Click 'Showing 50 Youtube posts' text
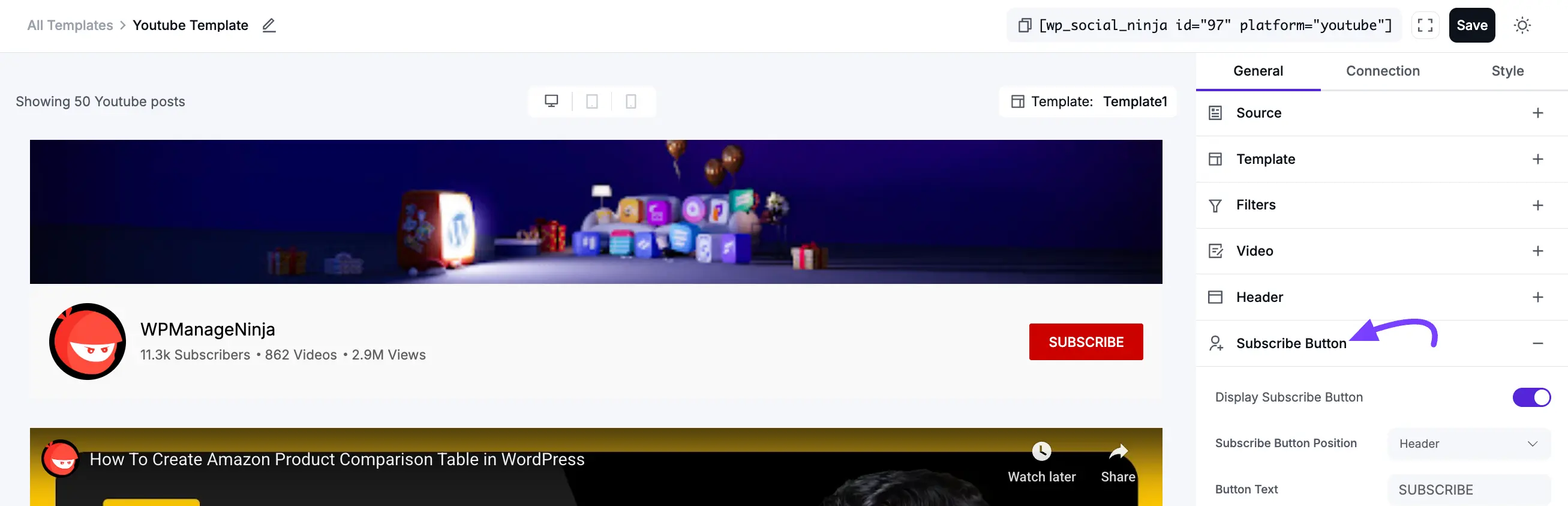 click(x=100, y=101)
